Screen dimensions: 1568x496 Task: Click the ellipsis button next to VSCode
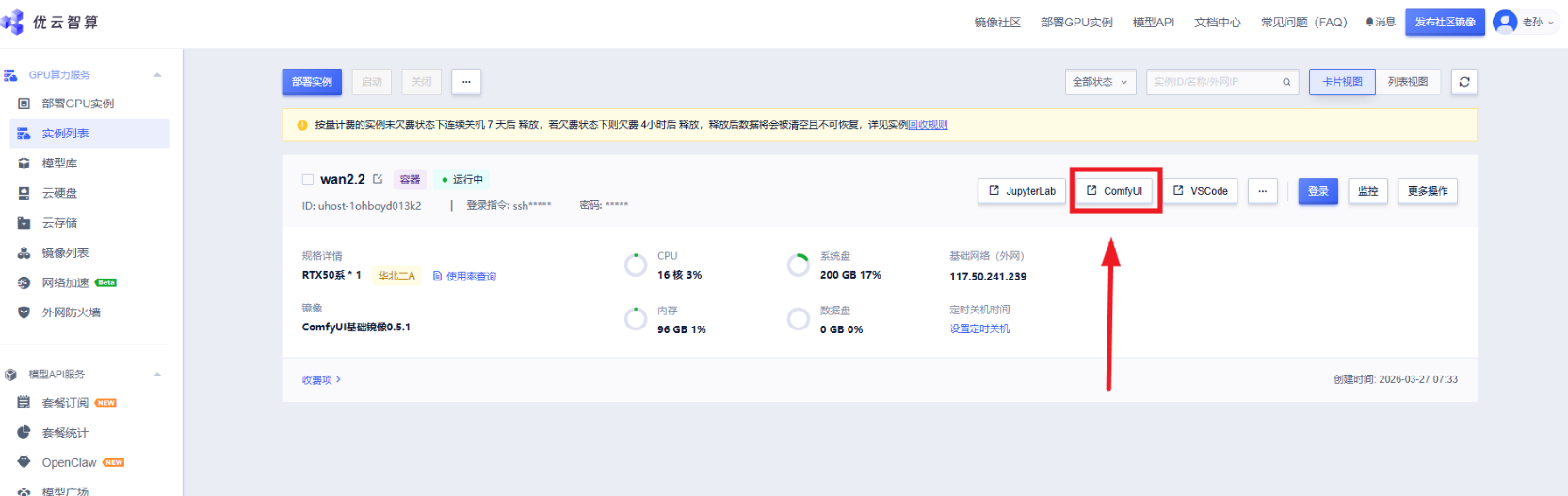click(1262, 191)
